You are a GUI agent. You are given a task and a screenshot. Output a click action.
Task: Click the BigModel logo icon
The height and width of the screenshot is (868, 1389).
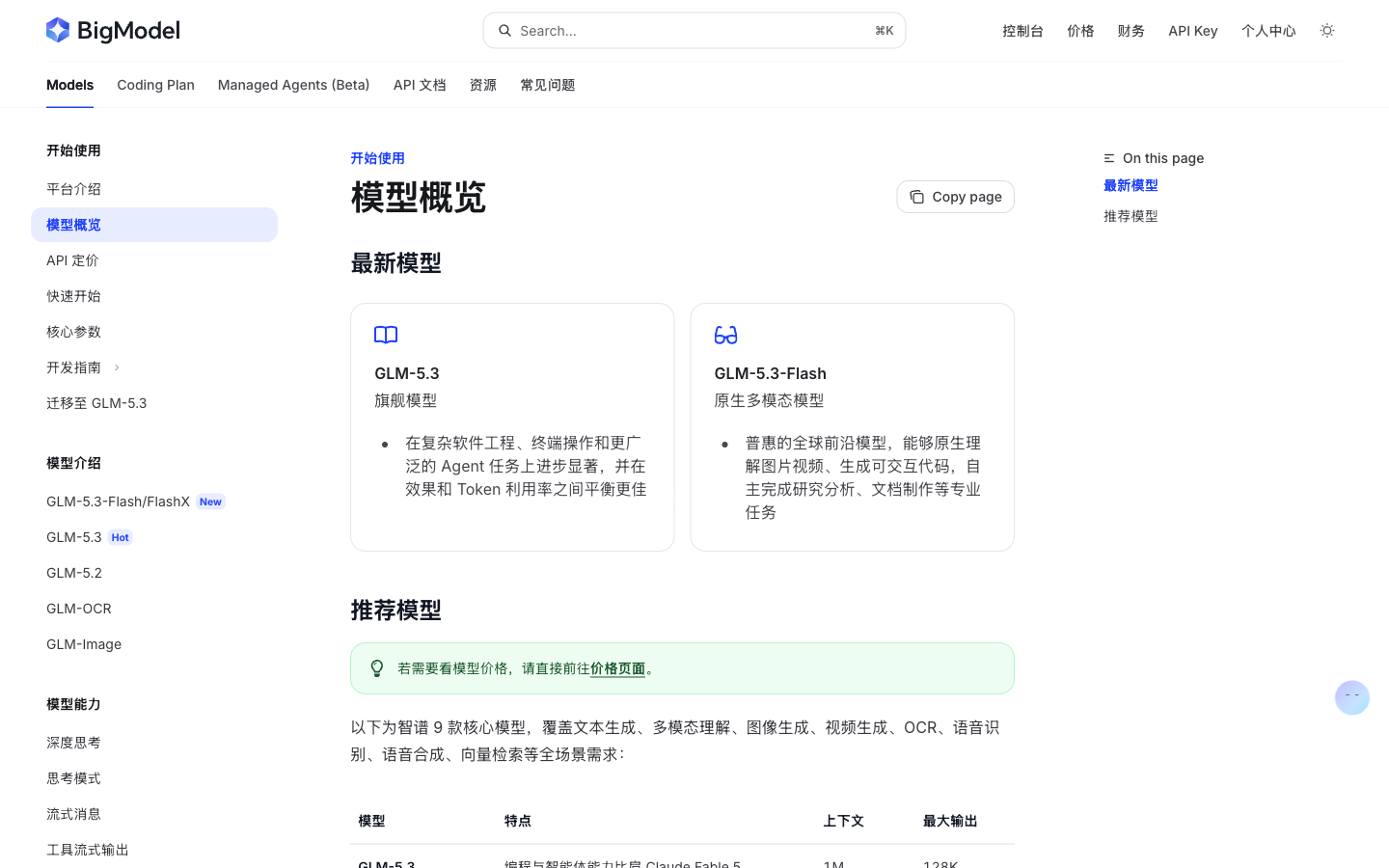tap(58, 30)
